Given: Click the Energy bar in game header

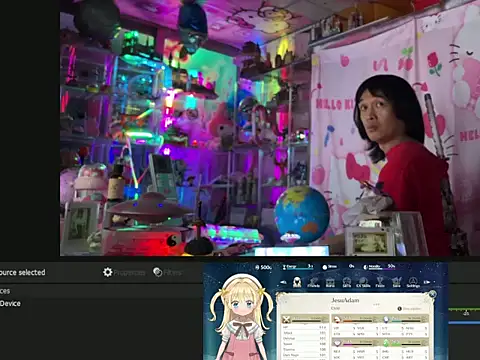Looking at the screenshot, I should [298, 267].
